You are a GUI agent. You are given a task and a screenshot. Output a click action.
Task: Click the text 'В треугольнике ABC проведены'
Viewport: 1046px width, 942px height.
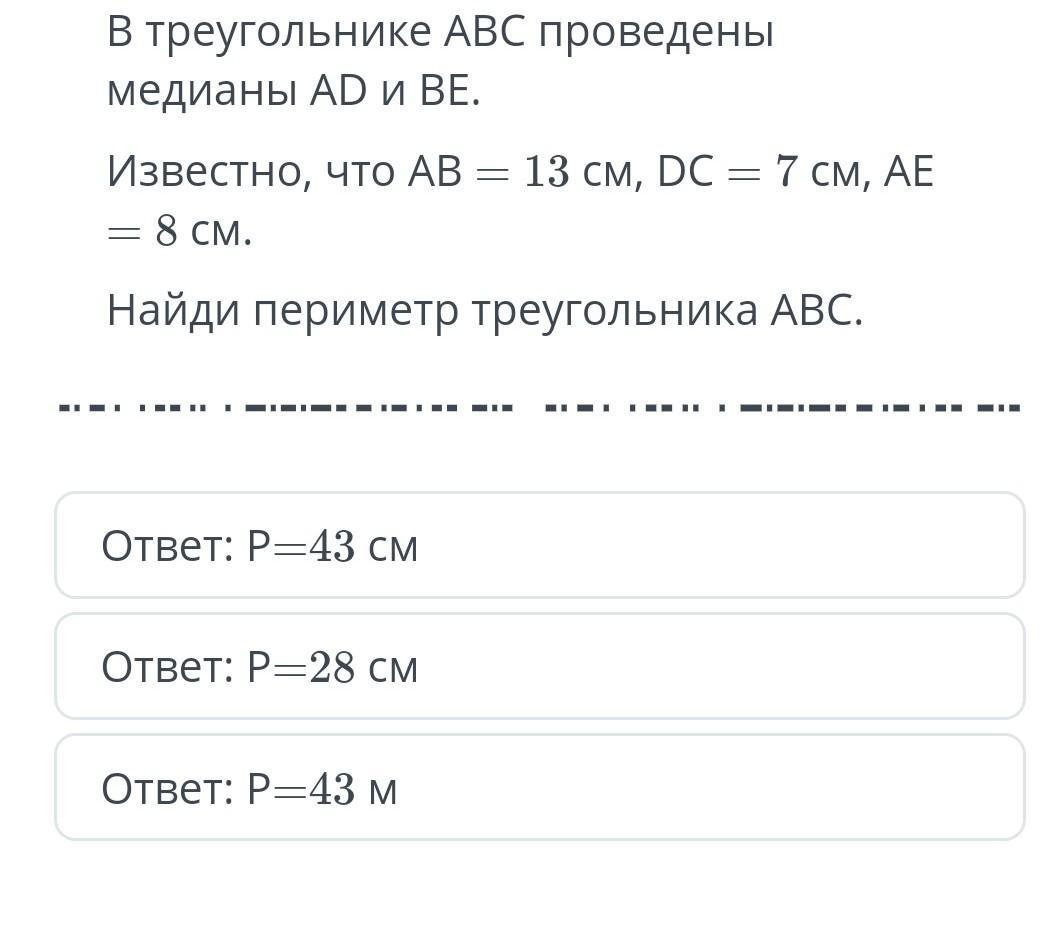coord(440,33)
